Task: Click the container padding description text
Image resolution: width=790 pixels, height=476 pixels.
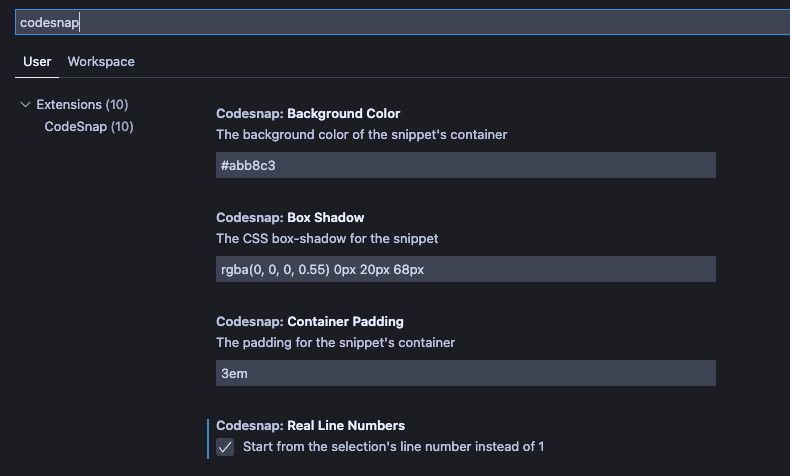Action: tap(335, 343)
